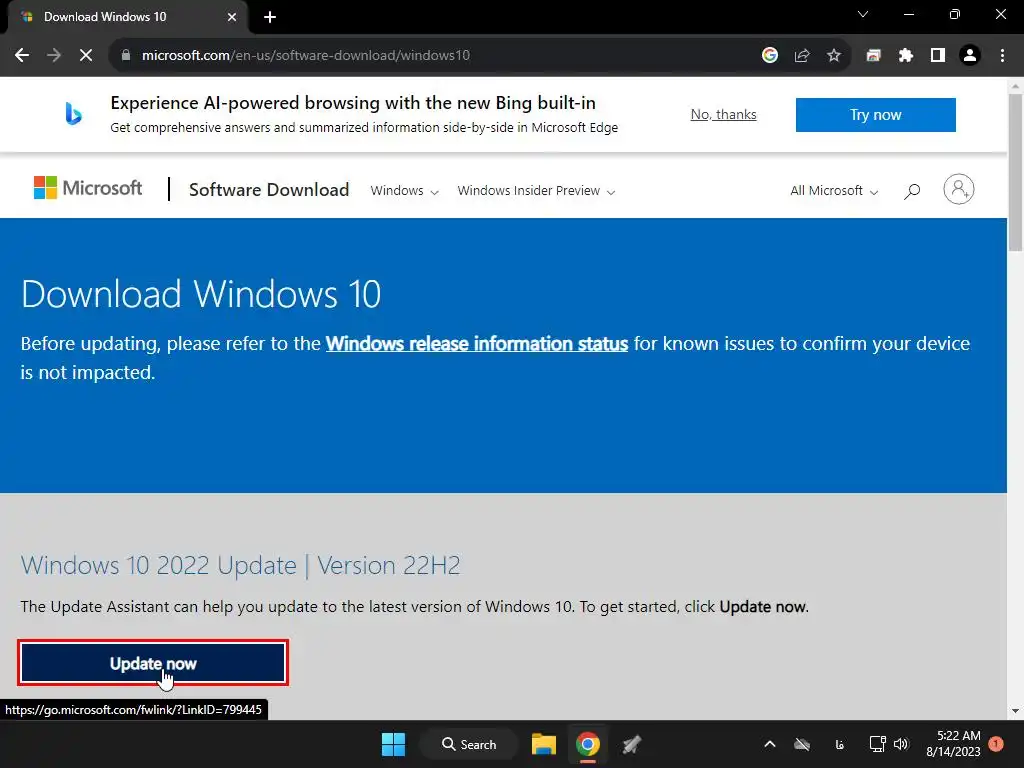Viewport: 1024px width, 768px height.
Task: Click the Download Windows 10 heading
Action: [200, 294]
